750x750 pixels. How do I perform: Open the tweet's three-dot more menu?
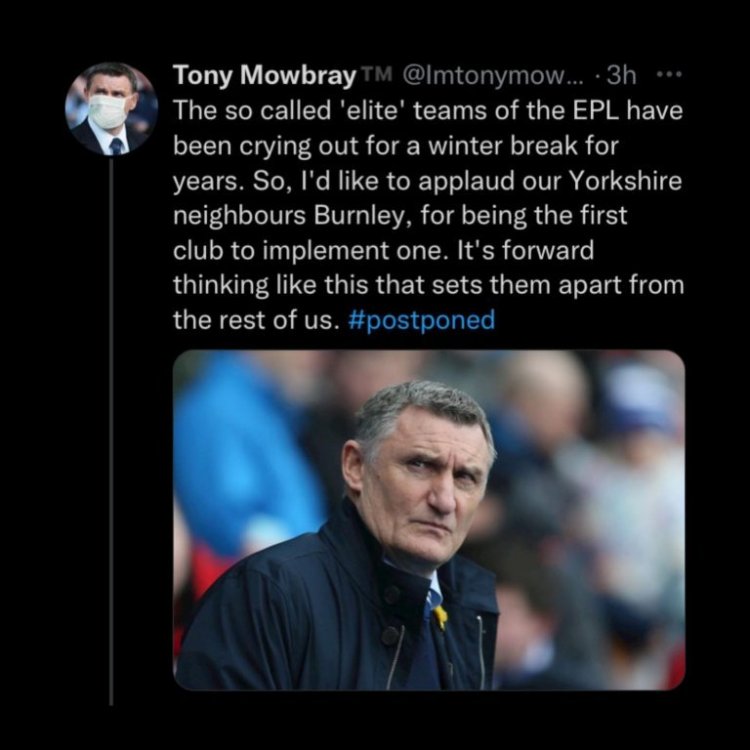[668, 76]
